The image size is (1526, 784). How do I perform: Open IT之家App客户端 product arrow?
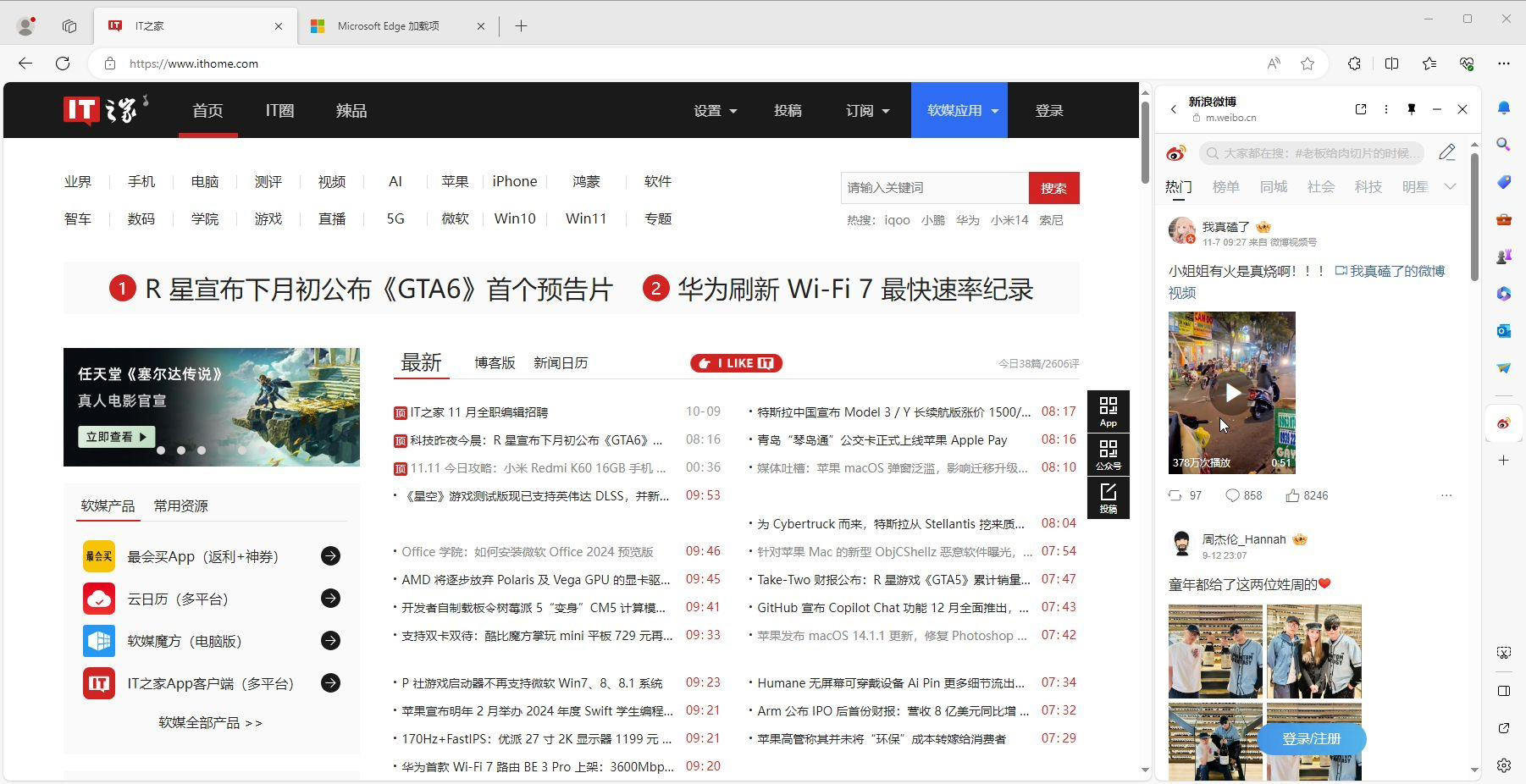click(x=330, y=682)
